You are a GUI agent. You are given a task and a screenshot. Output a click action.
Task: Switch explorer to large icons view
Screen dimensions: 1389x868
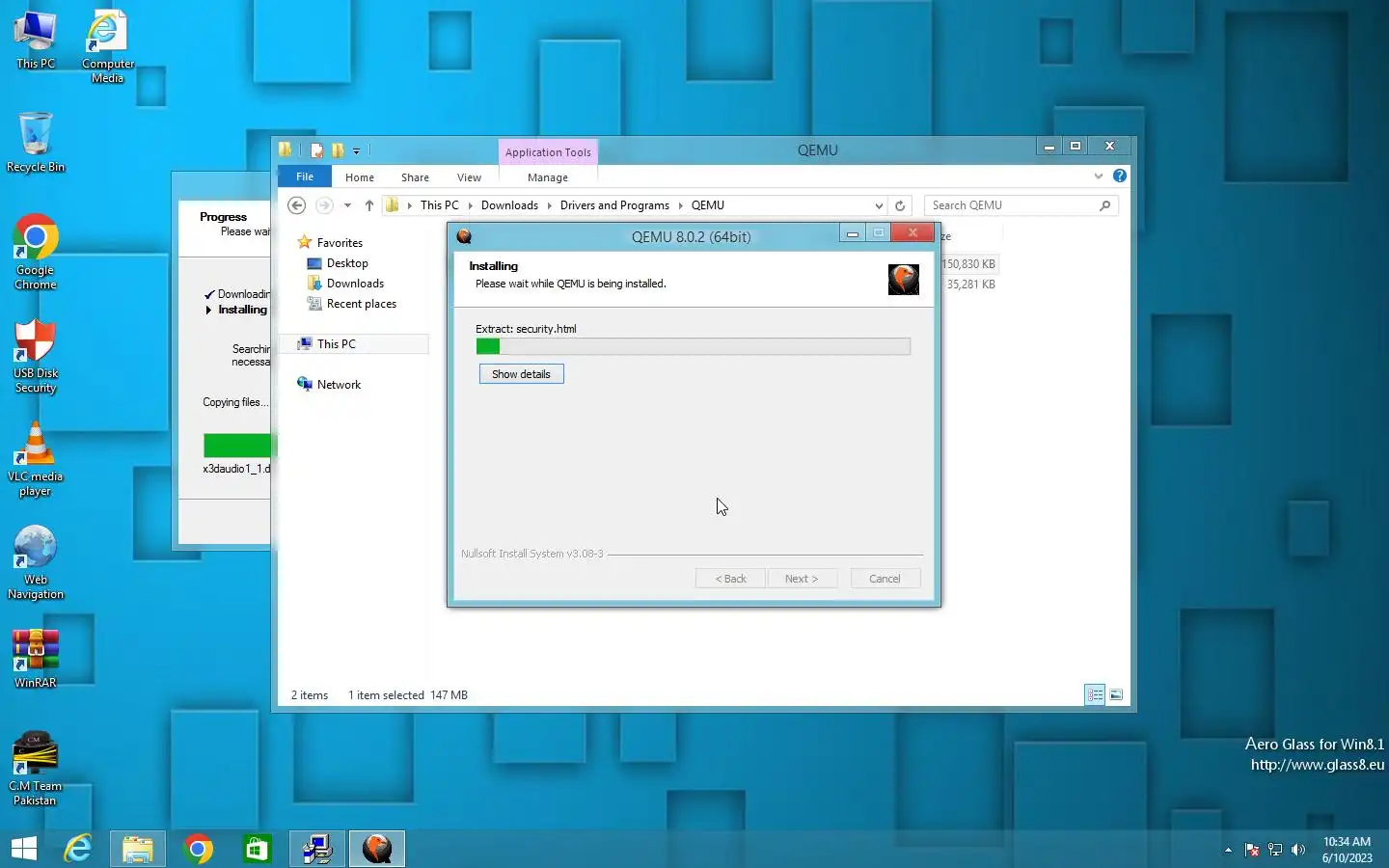click(x=1116, y=694)
